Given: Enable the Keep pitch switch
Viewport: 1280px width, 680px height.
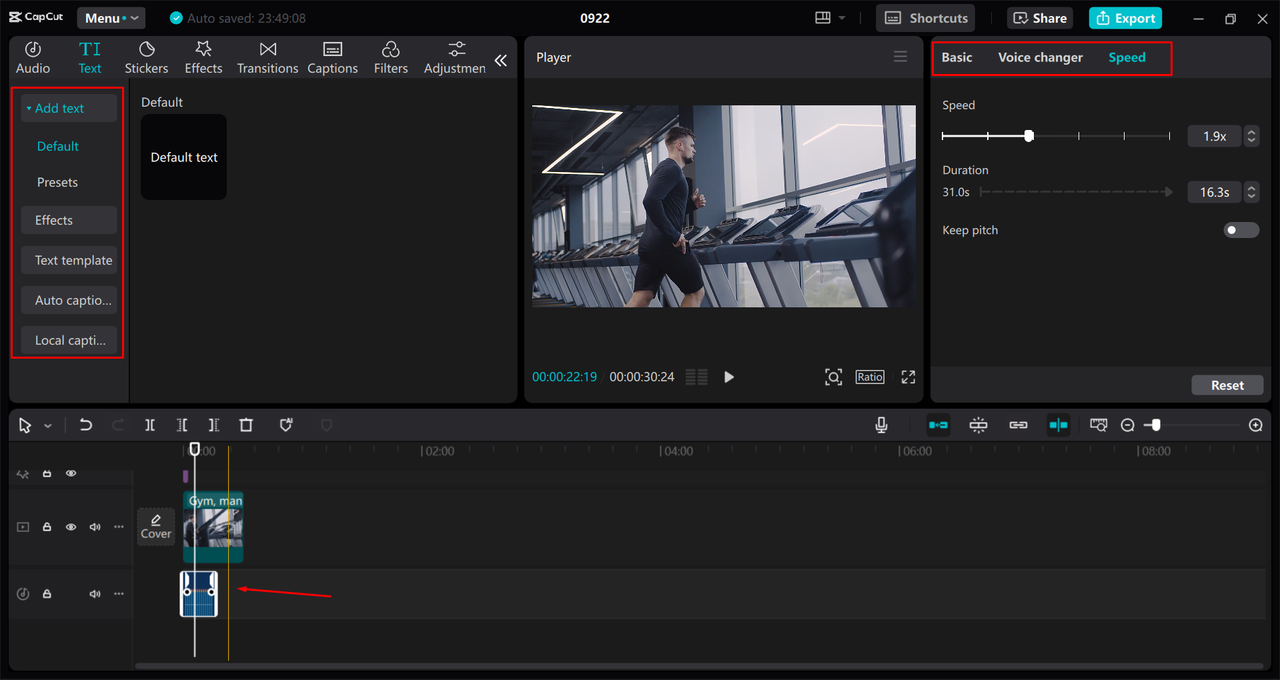Looking at the screenshot, I should pyautogui.click(x=1241, y=230).
